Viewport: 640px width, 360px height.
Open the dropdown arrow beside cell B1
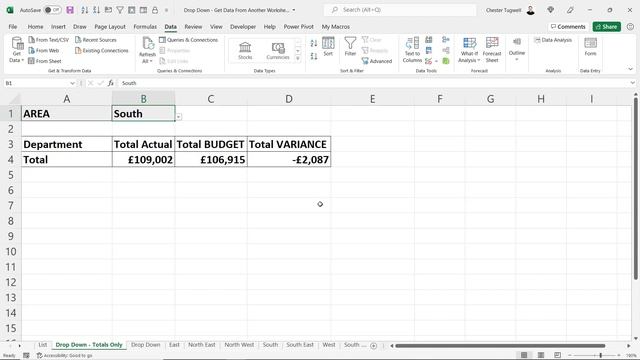(179, 117)
